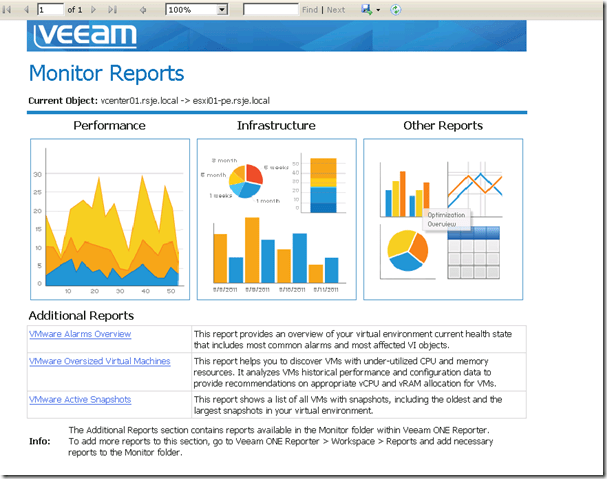Open the Performance reports chart thumbnail
The width and height of the screenshot is (607, 479).
[110, 219]
